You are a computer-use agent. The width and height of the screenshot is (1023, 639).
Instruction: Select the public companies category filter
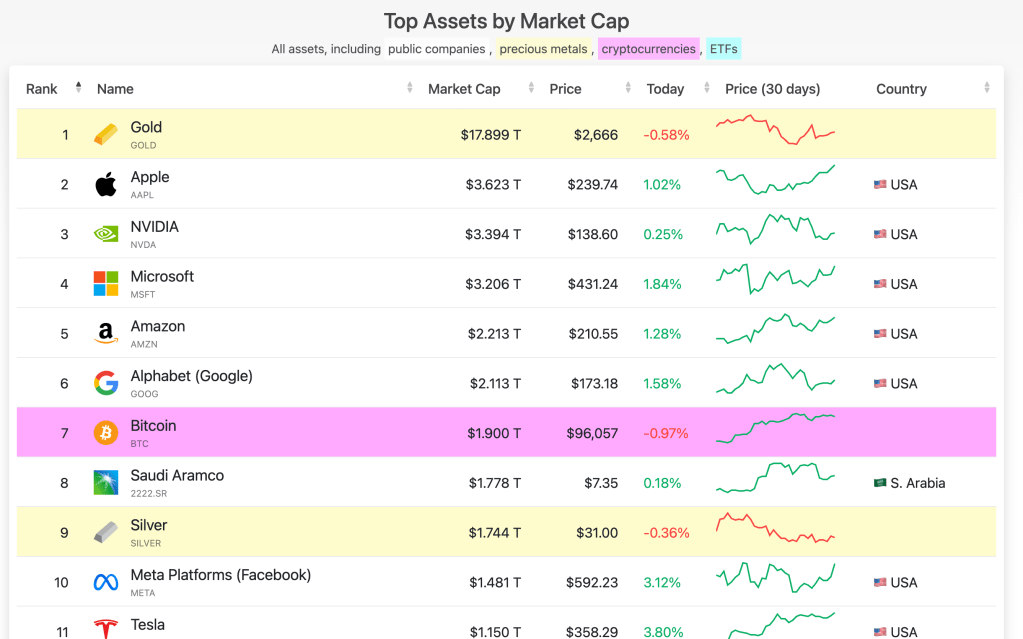point(436,49)
